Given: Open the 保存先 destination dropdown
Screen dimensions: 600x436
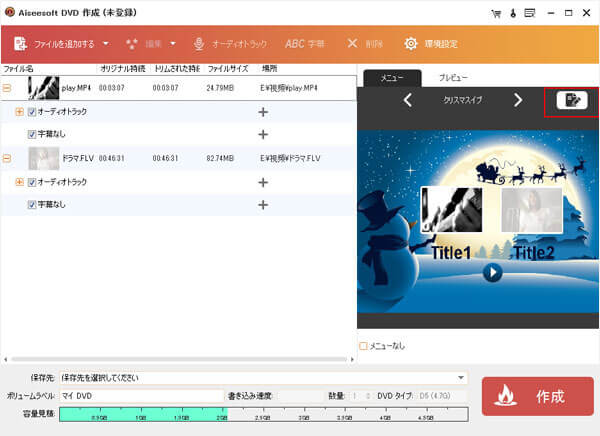Looking at the screenshot, I should [x=461, y=378].
